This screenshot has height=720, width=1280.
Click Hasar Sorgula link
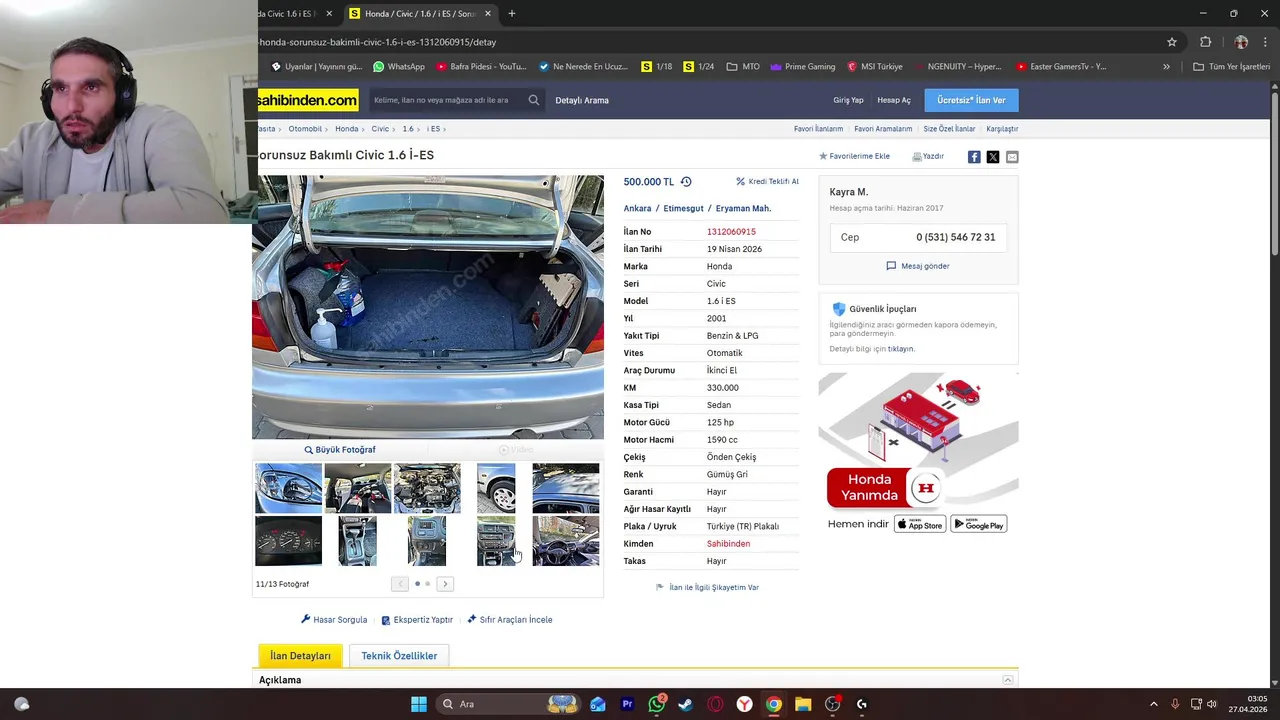pyautogui.click(x=334, y=620)
